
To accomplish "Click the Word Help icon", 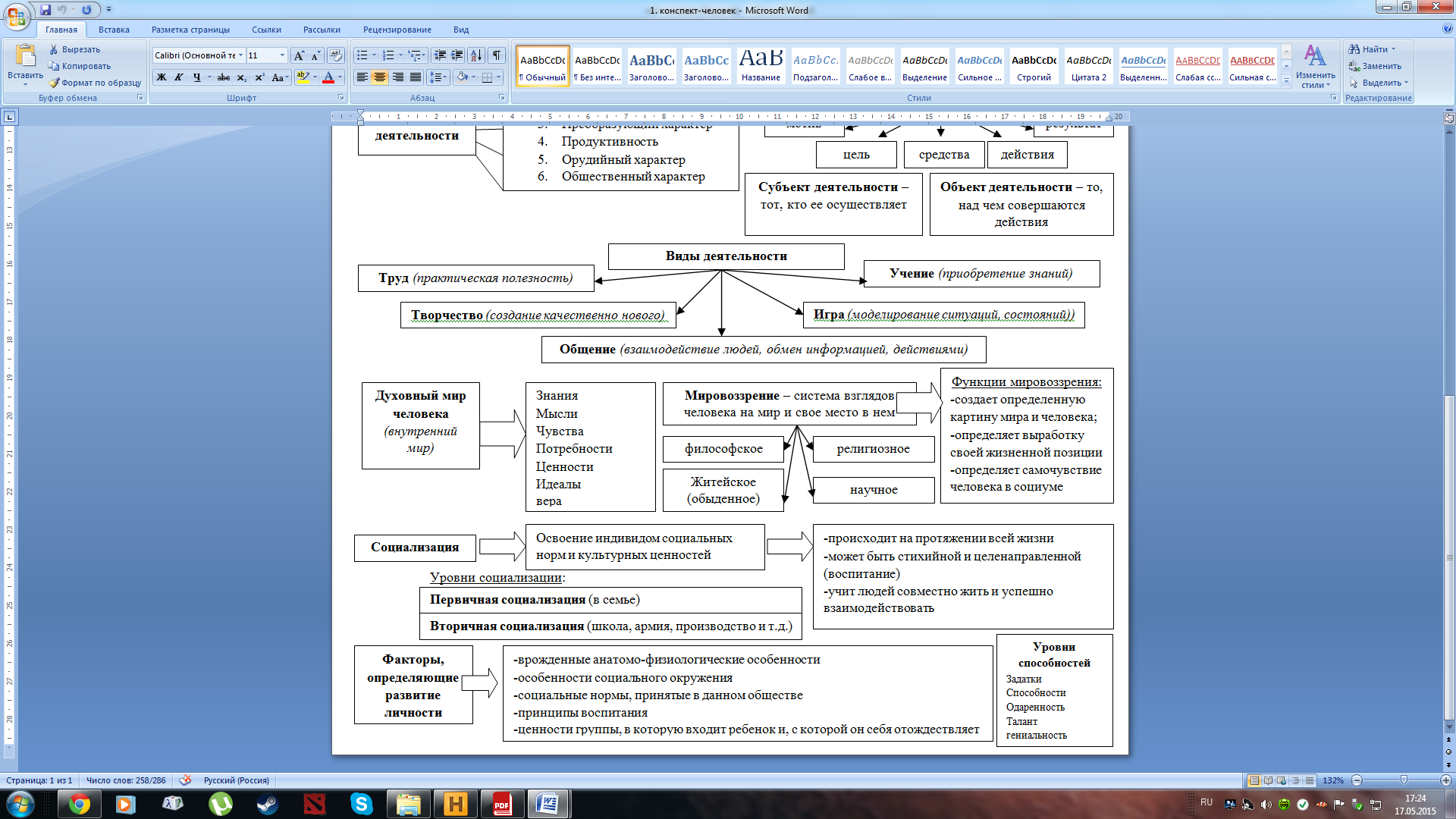I will [1448, 29].
